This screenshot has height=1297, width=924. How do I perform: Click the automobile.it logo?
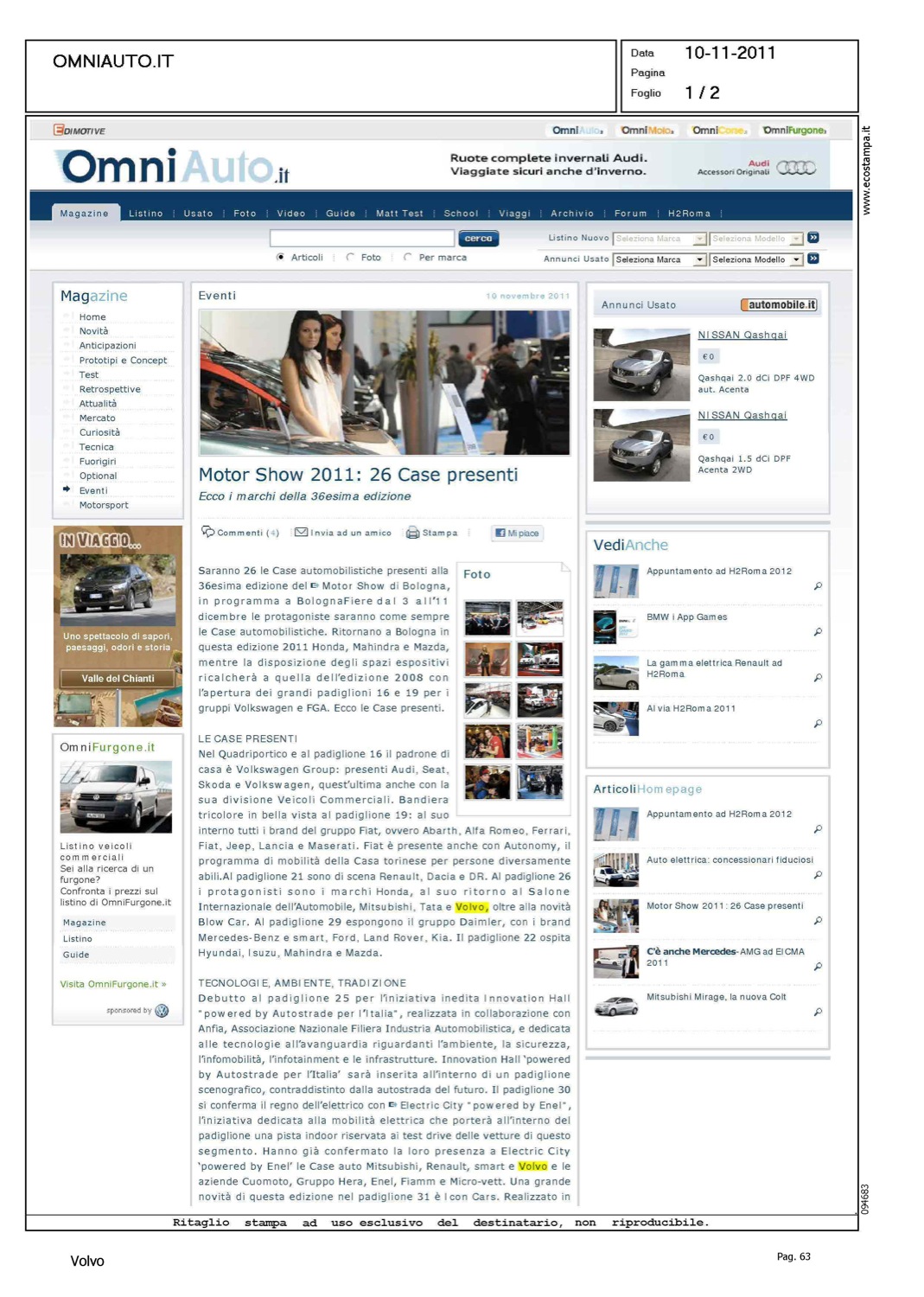pyautogui.click(x=779, y=305)
